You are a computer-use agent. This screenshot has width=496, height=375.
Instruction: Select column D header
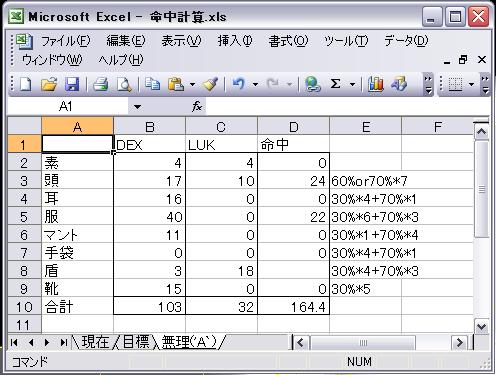293,126
